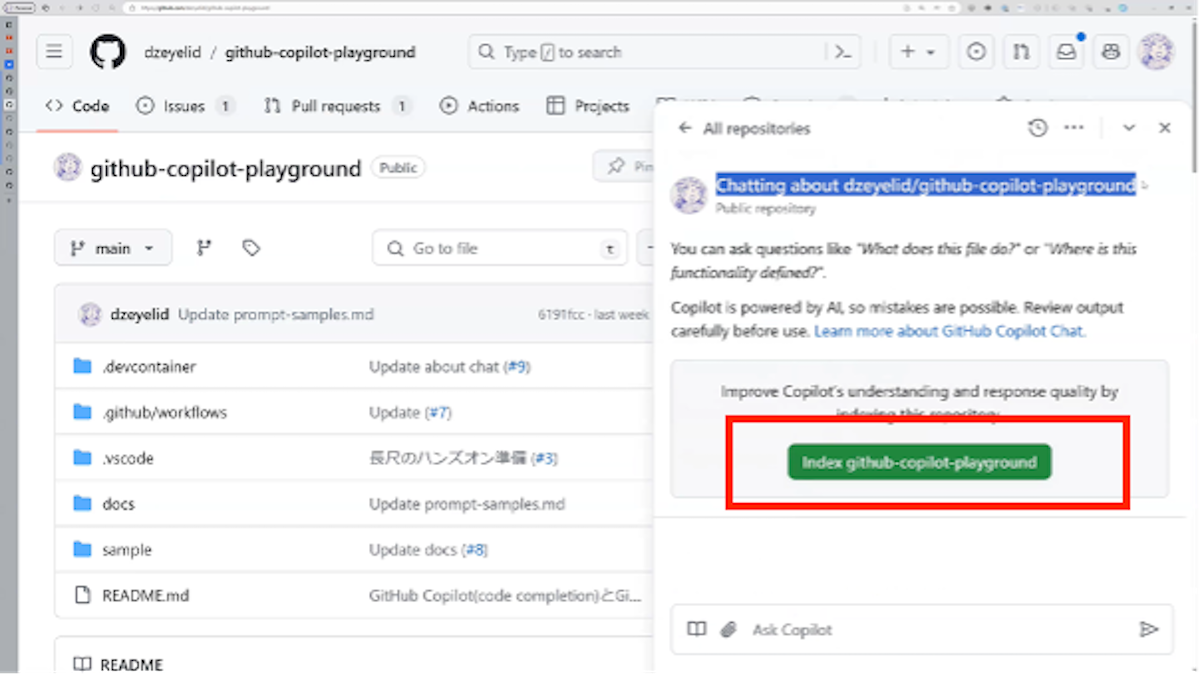
Task: Switch to the Issues tab
Action: point(186,106)
